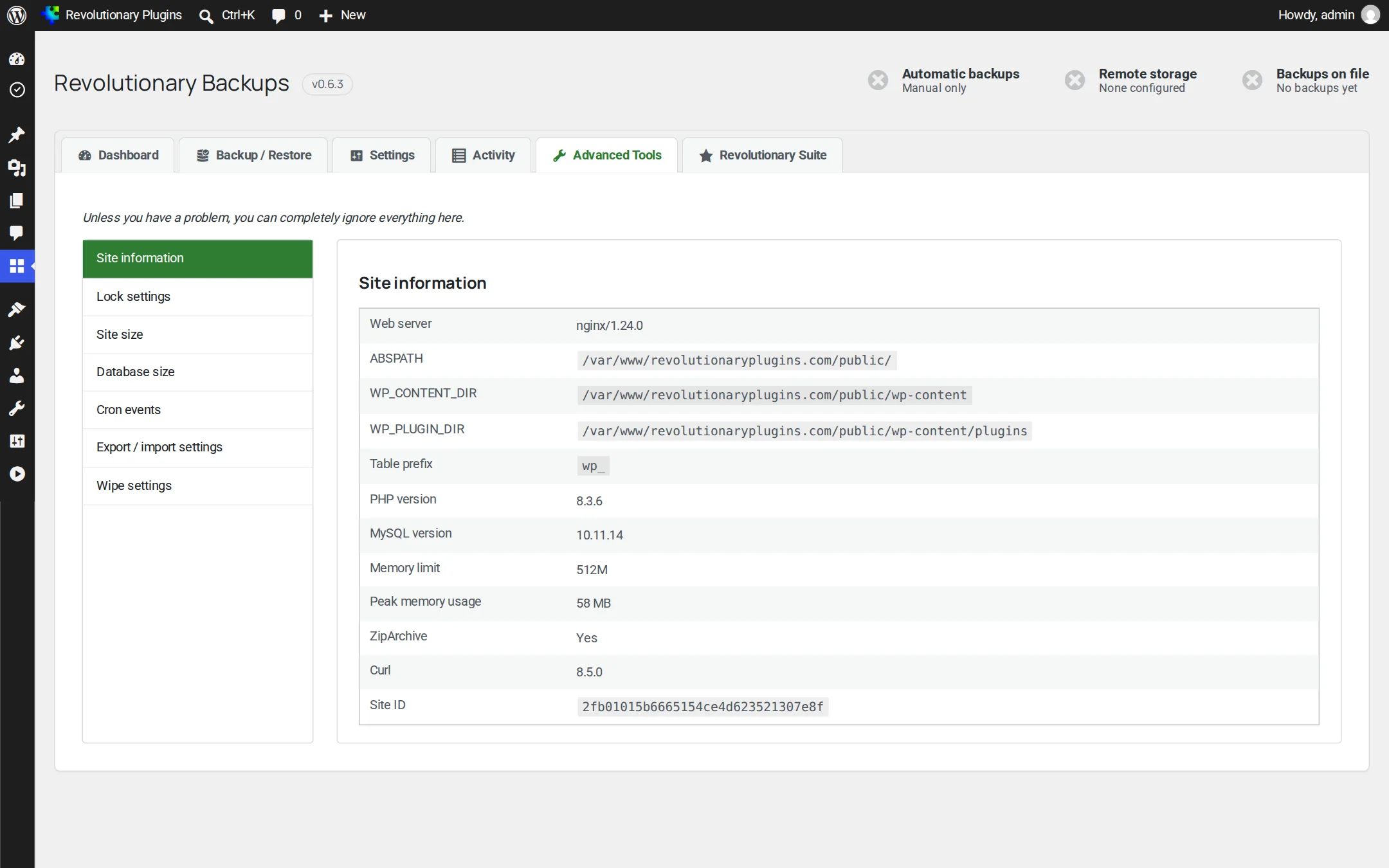Click the WP_PLUGIN_DIR path value
The width and height of the screenshot is (1389, 868).
804,431
